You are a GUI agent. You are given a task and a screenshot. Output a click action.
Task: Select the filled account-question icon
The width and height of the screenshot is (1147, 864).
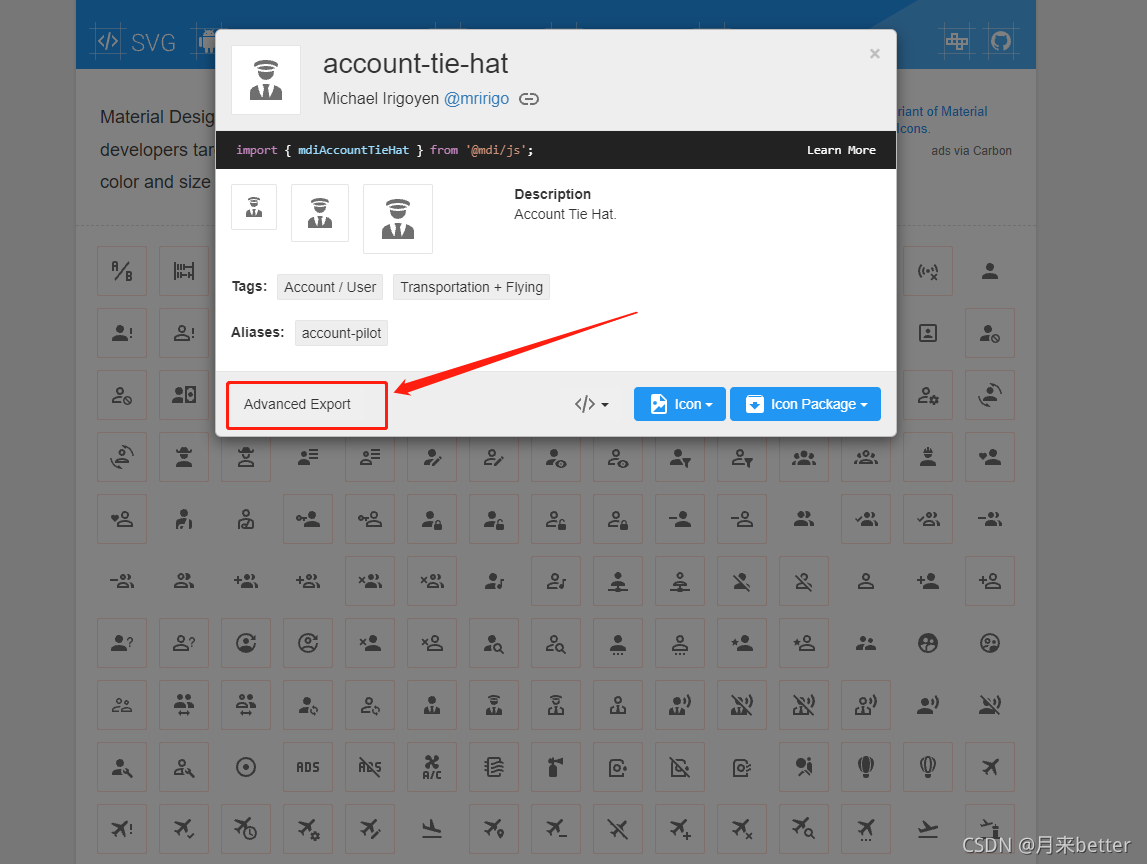122,643
